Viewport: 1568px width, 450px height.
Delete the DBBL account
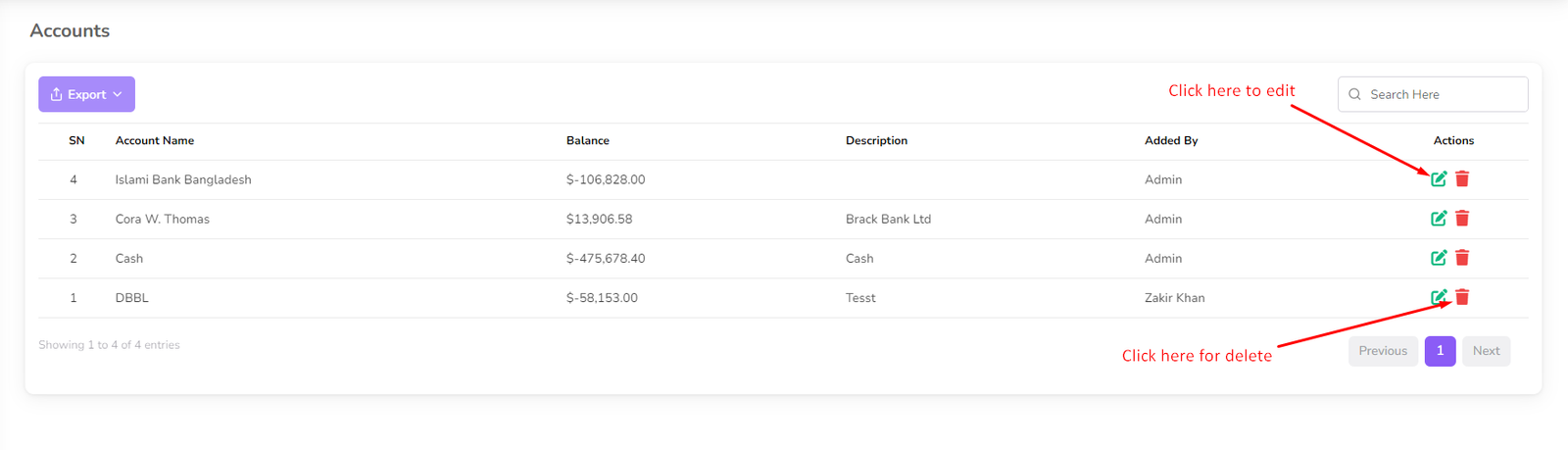1462,297
